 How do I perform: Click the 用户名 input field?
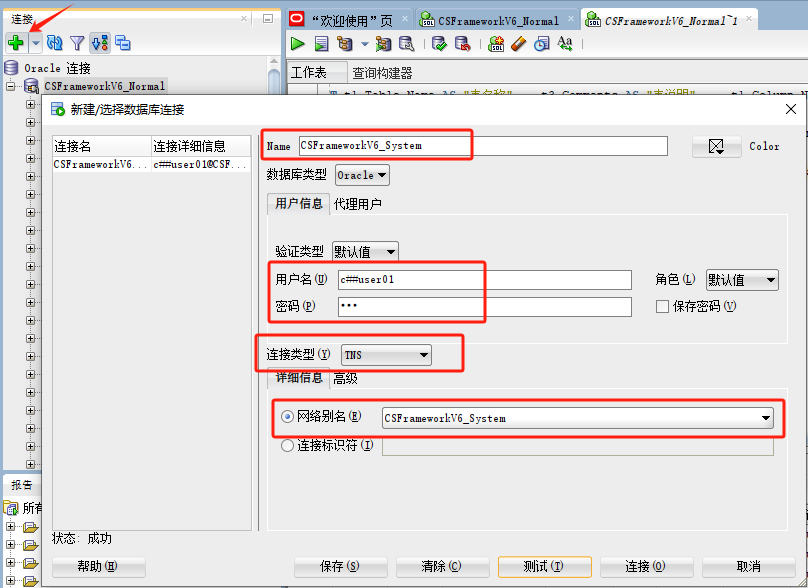pos(485,280)
